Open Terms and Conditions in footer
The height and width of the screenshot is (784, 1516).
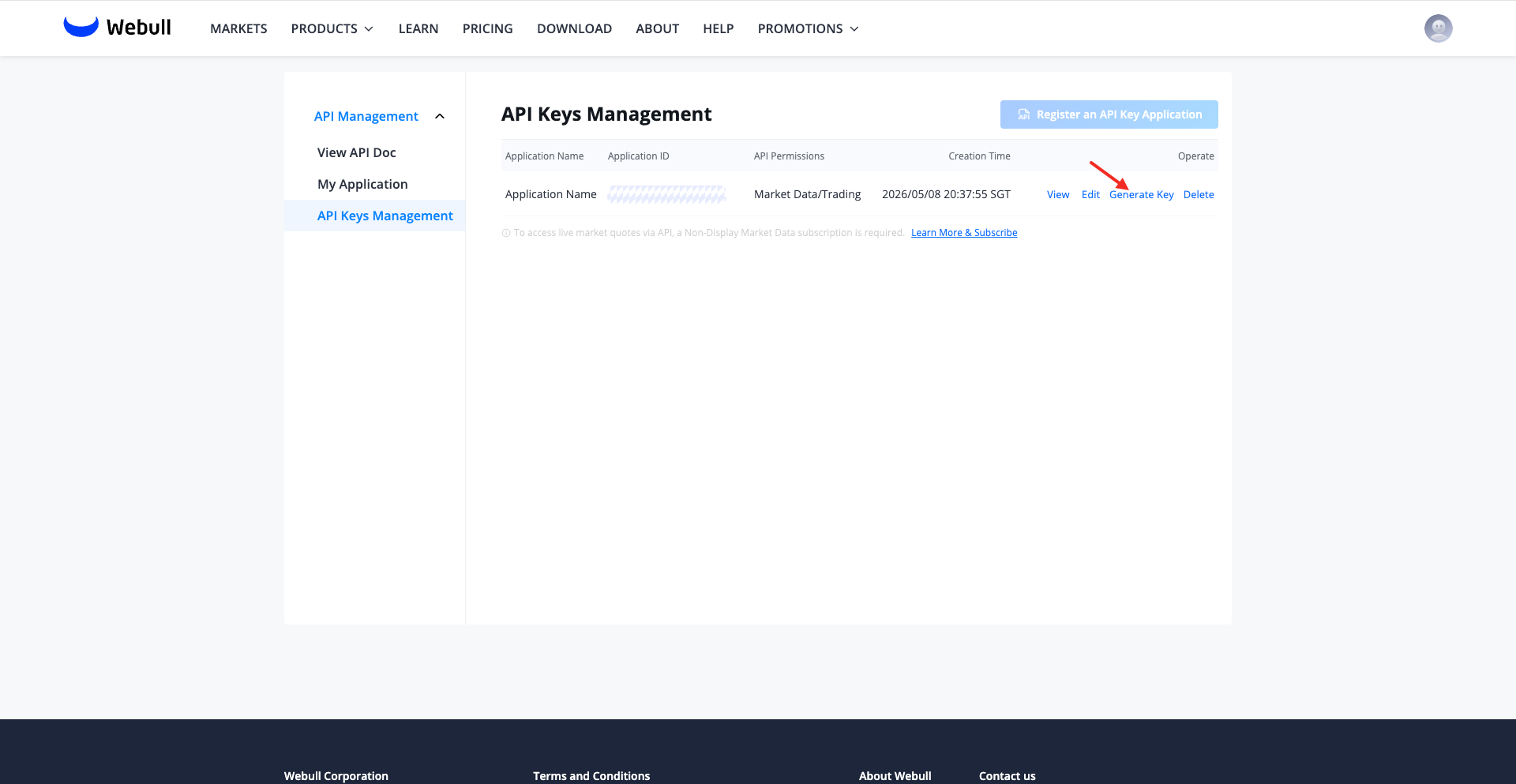pyautogui.click(x=591, y=776)
